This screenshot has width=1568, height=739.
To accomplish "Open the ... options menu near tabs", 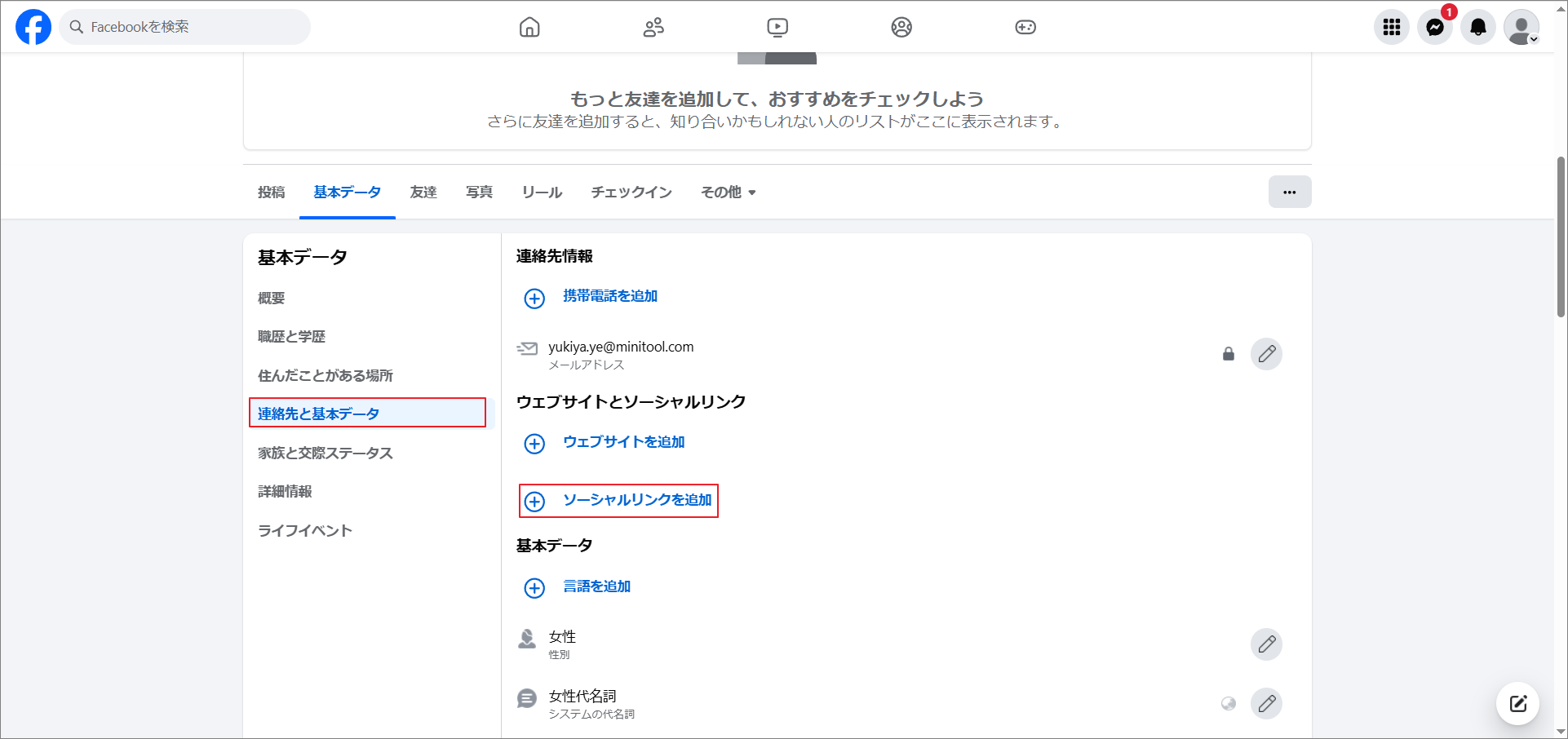I will (1290, 192).
